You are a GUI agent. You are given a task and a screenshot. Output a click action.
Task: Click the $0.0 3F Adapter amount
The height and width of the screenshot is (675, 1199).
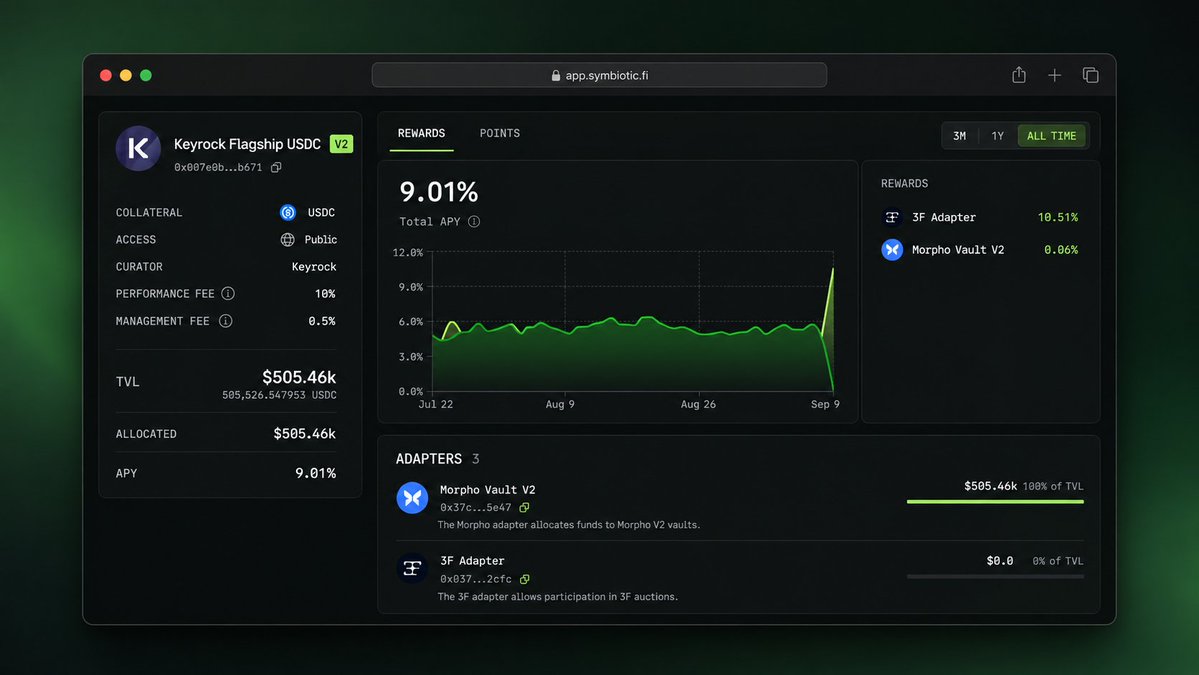click(x=999, y=561)
